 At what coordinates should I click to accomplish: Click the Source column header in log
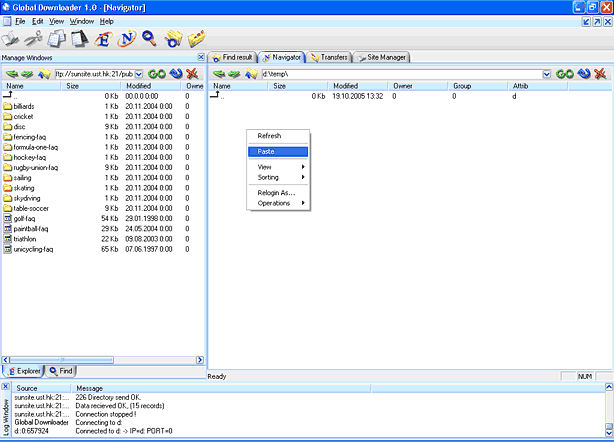click(41, 388)
